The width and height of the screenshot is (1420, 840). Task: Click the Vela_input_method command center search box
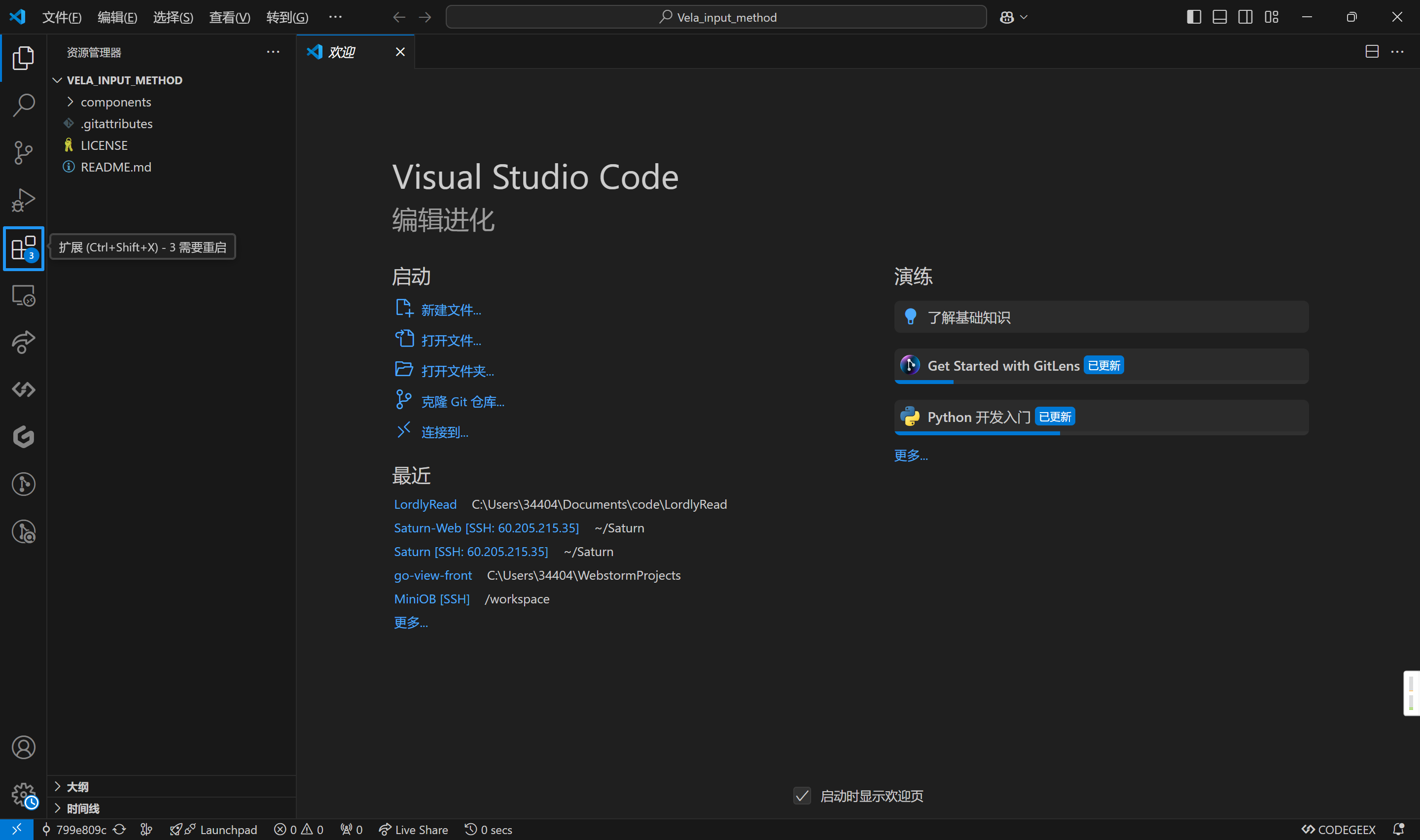(x=716, y=17)
